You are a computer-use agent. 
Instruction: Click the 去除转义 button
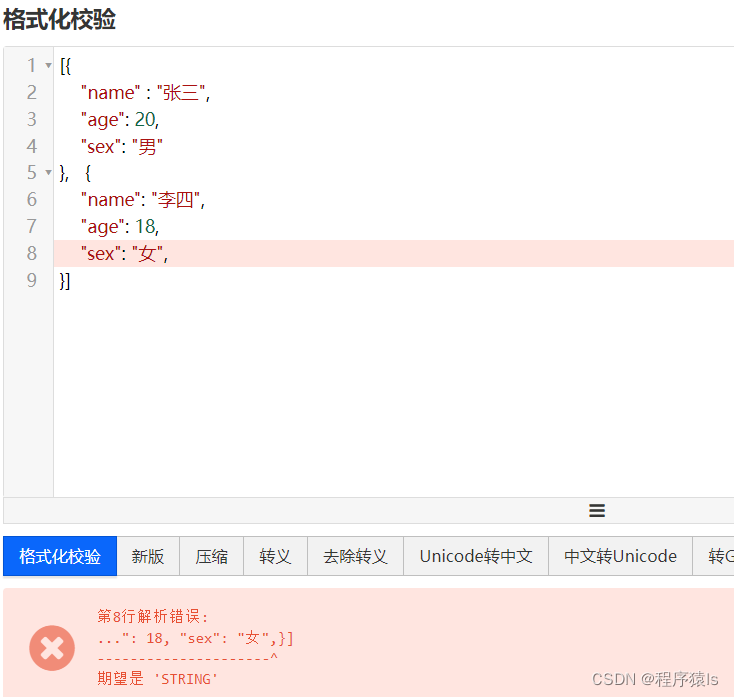point(355,556)
